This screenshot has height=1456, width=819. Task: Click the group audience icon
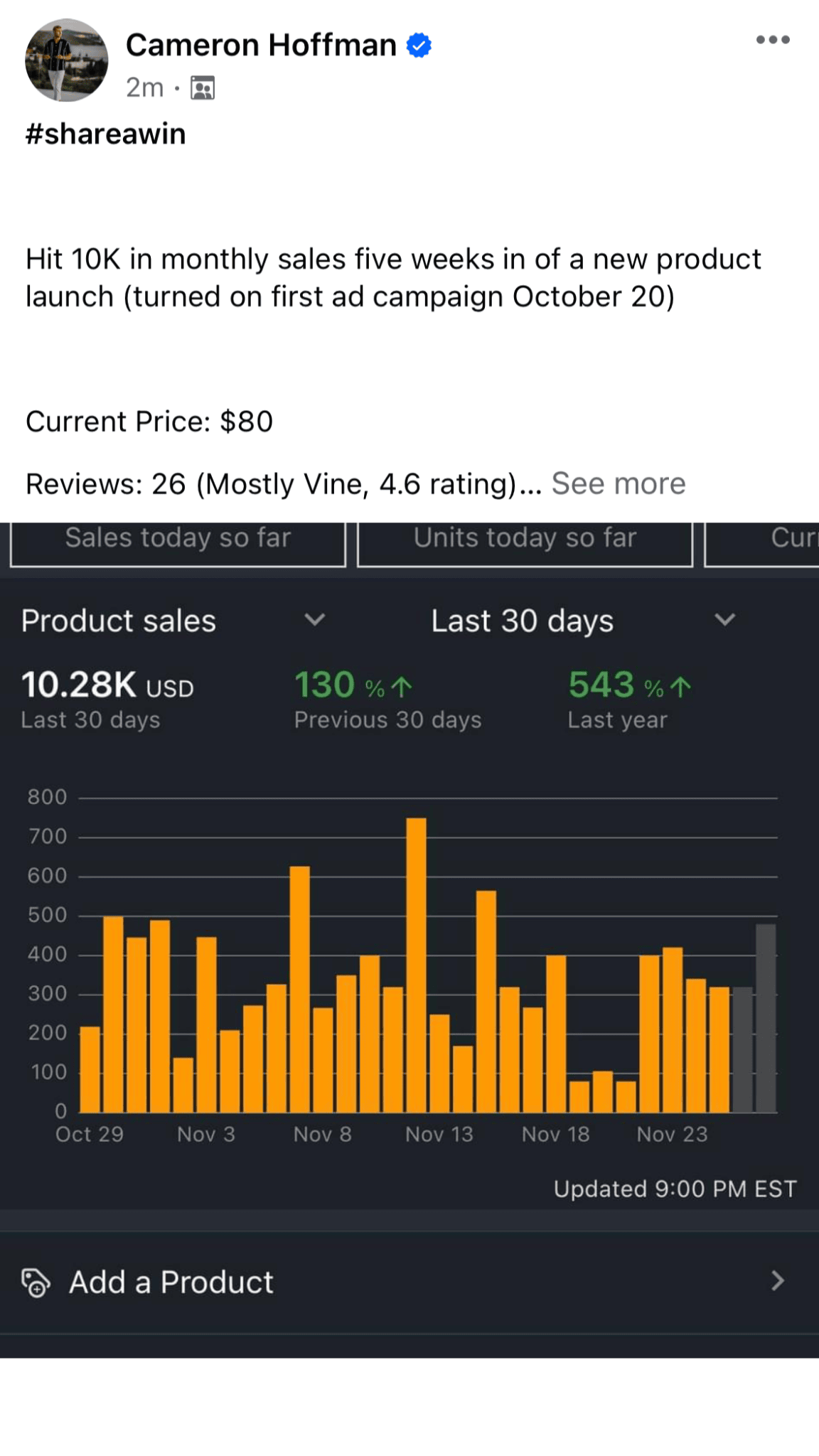[x=203, y=88]
